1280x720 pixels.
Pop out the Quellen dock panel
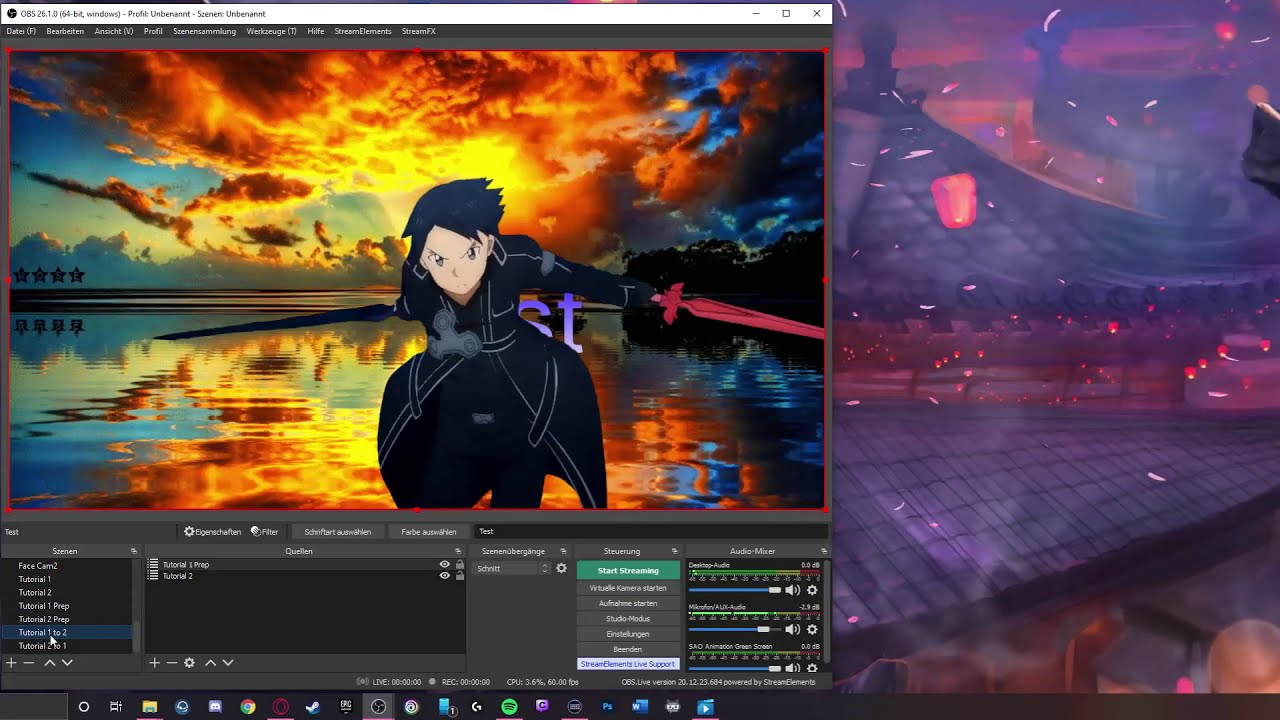click(458, 551)
